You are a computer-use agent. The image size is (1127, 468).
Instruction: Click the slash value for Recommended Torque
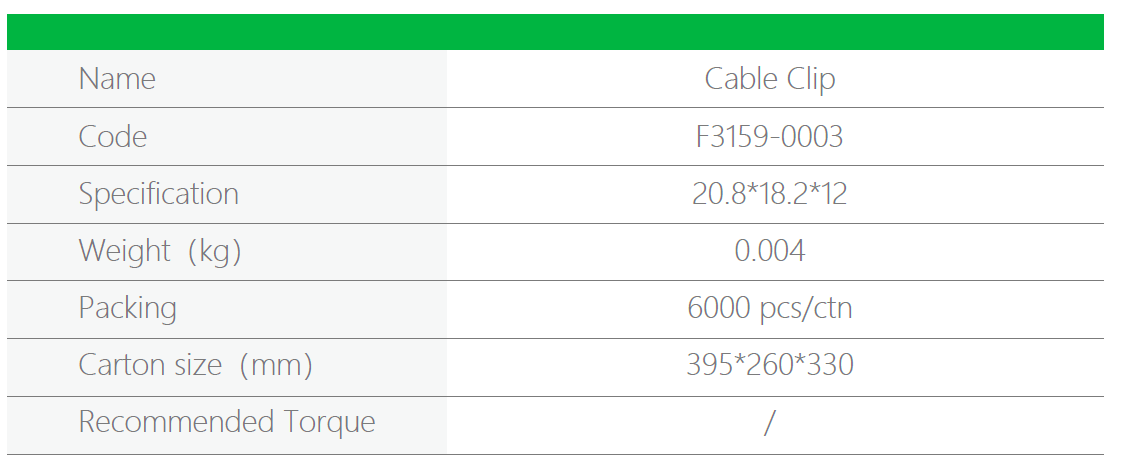tap(769, 423)
